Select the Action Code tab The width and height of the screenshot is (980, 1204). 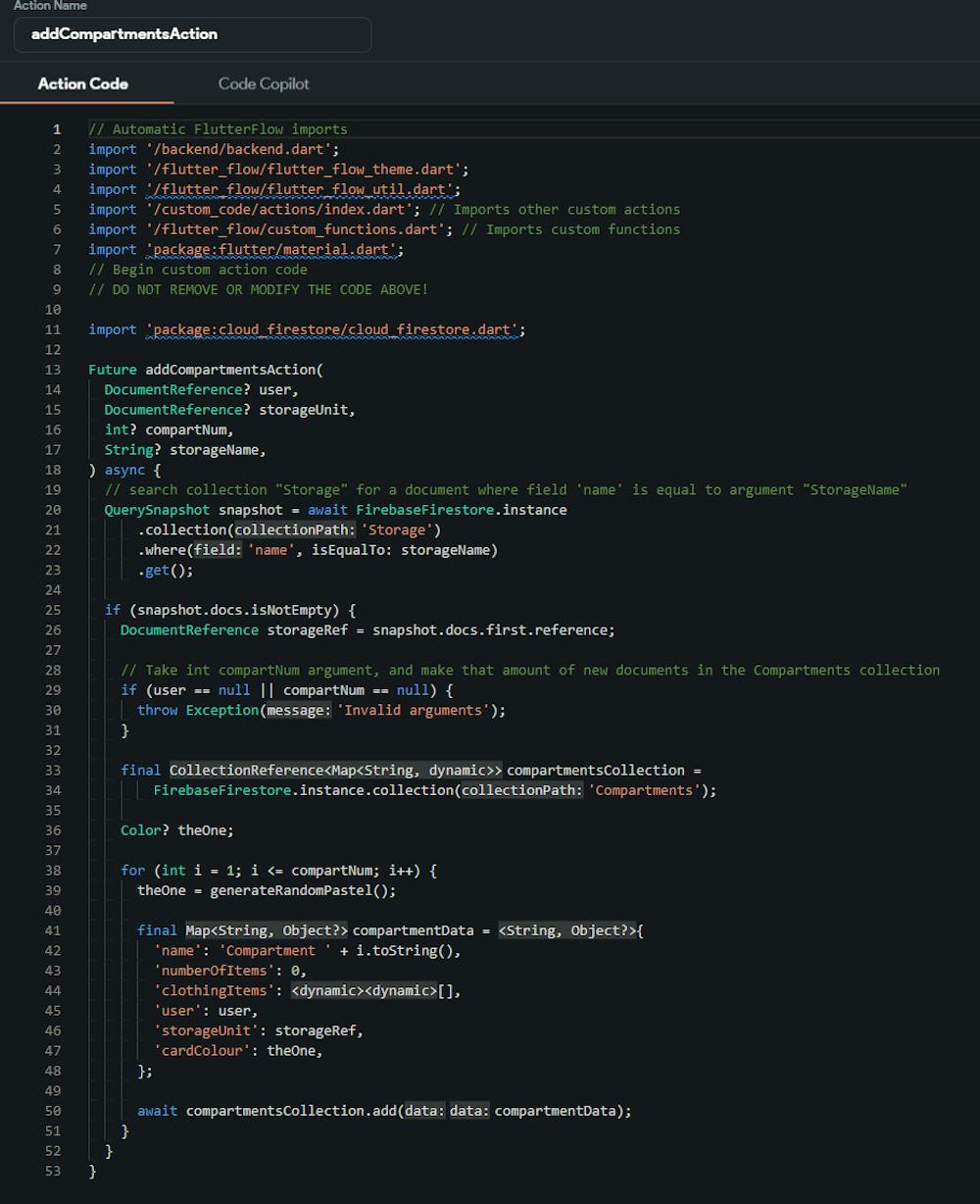[x=82, y=84]
